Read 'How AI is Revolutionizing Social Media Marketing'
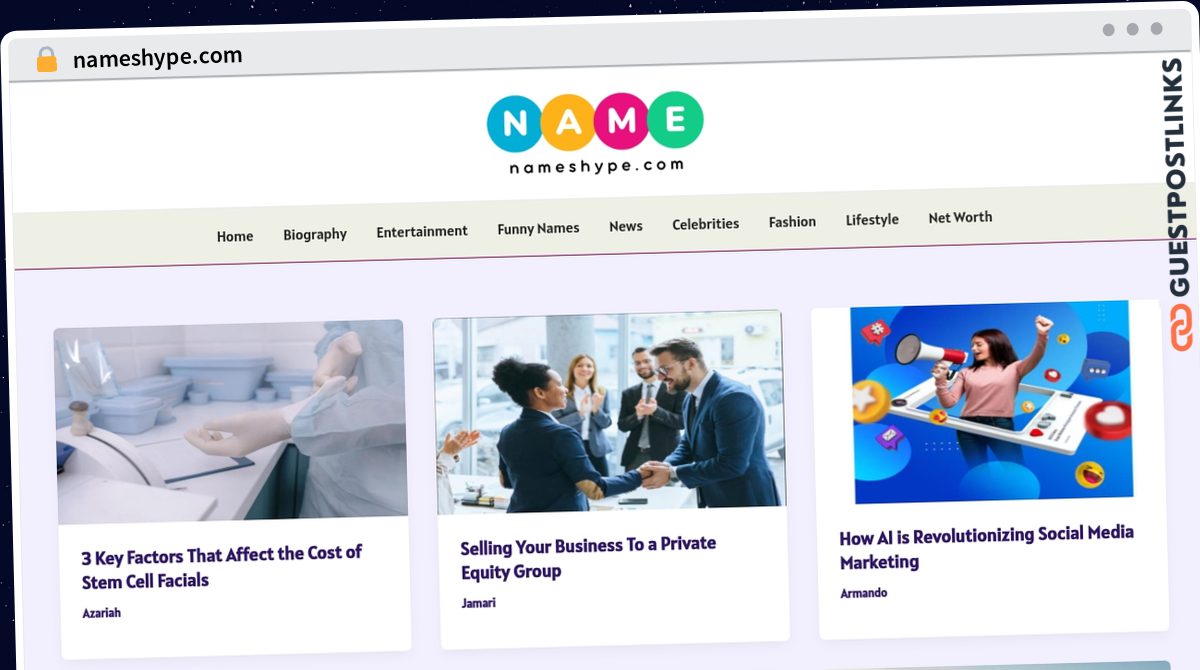The width and height of the screenshot is (1200, 670). pyautogui.click(x=987, y=548)
